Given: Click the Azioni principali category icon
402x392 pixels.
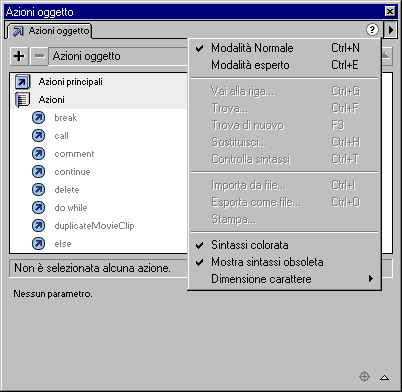Looking at the screenshot, I should [22, 82].
